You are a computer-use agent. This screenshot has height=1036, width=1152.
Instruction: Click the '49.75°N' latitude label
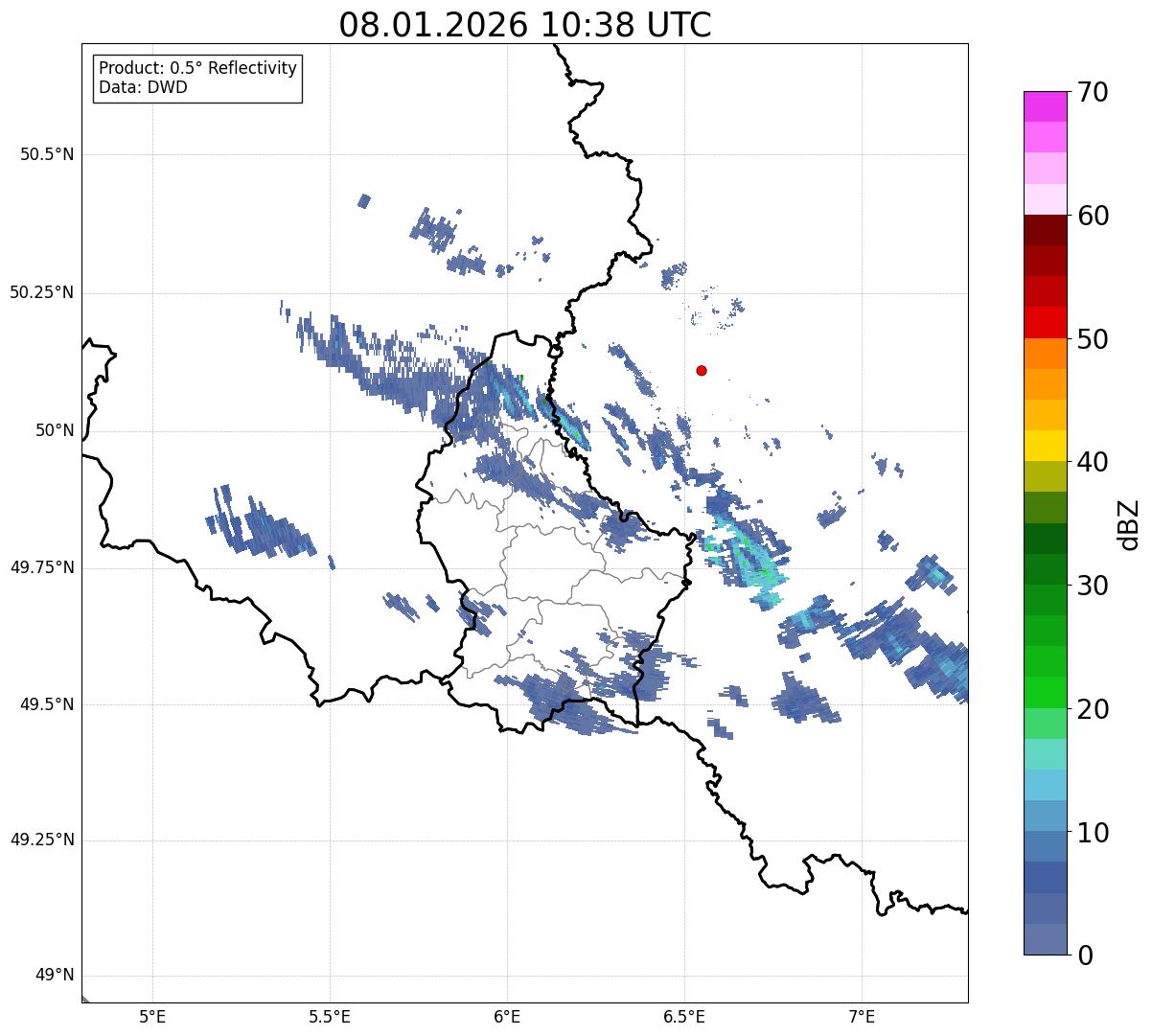click(41, 567)
